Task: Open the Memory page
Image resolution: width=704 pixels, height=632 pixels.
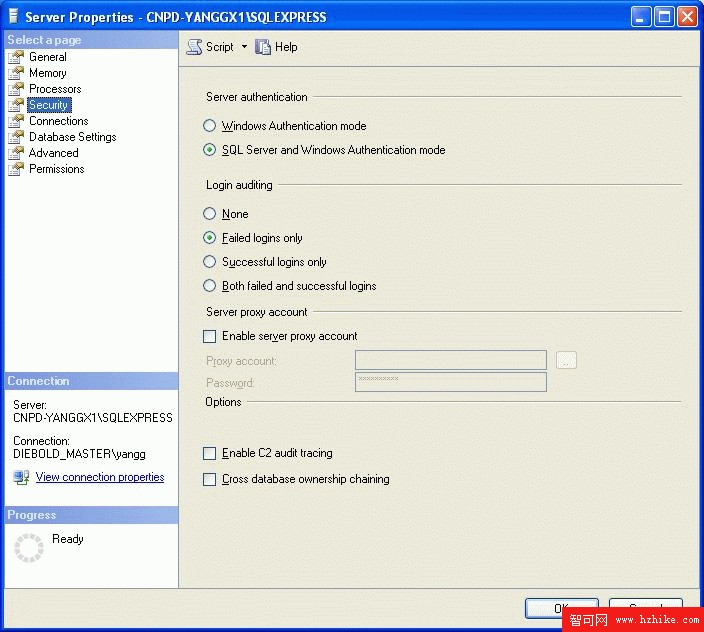Action: click(48, 73)
